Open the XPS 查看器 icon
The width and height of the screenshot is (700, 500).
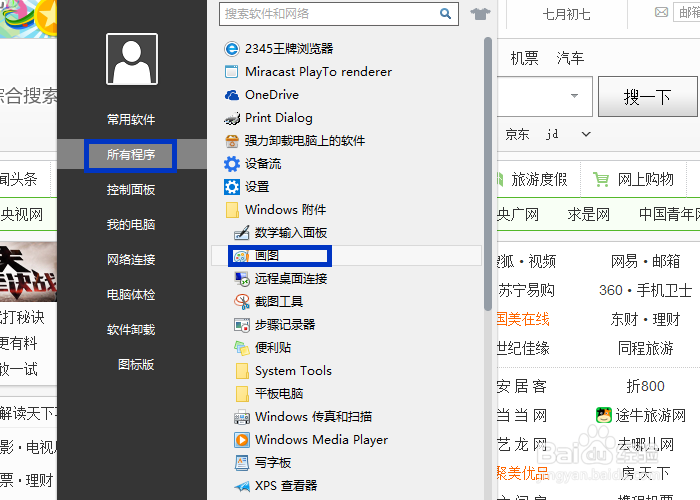pos(242,486)
